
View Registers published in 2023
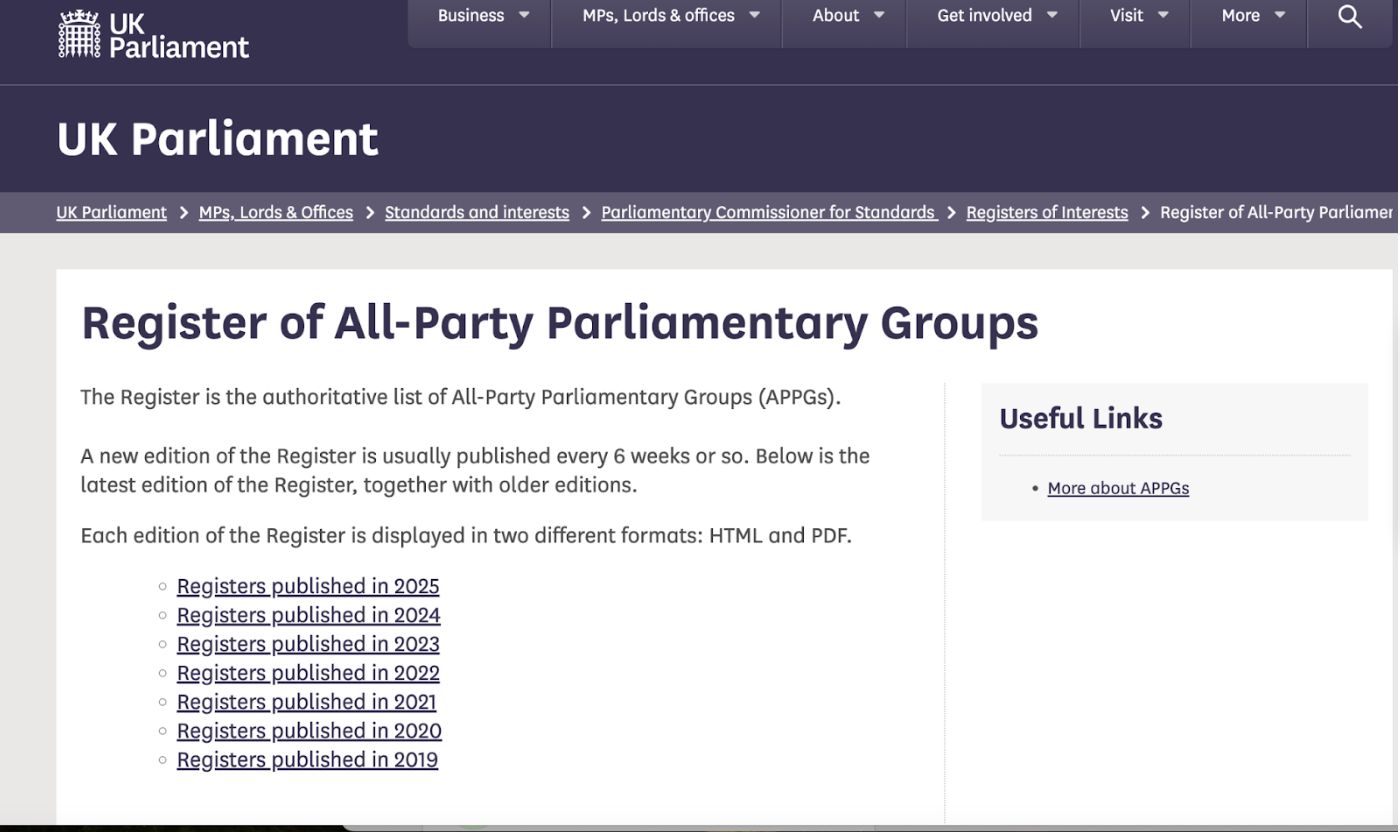(308, 644)
